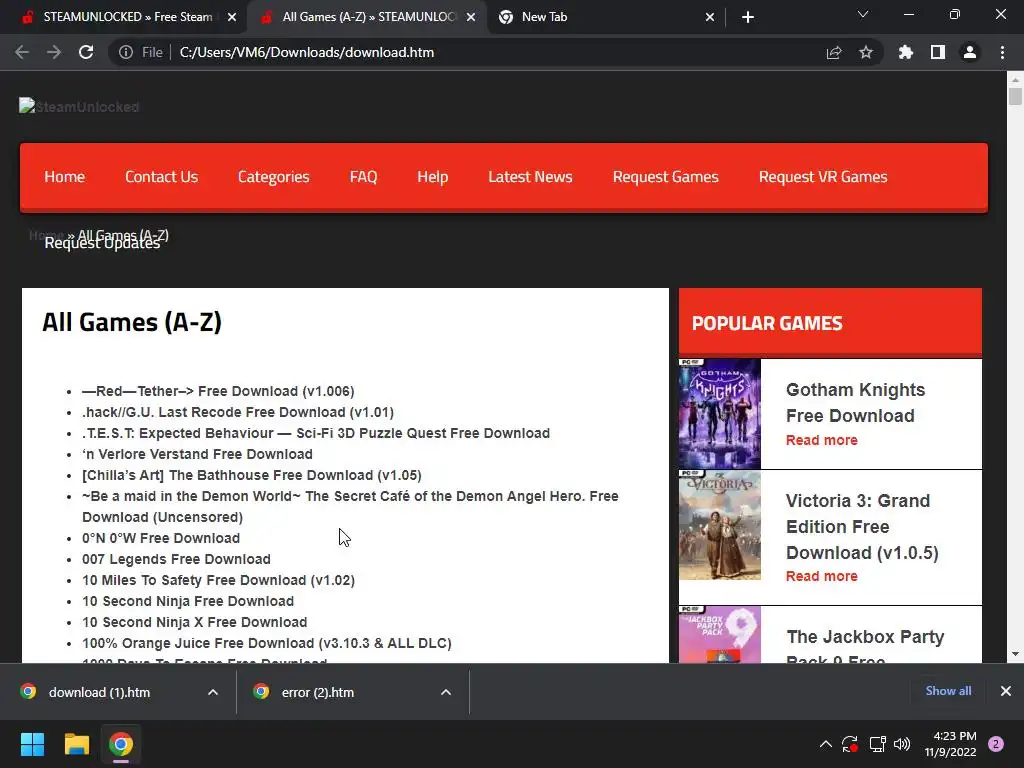This screenshot has width=1024, height=768.
Task: Open 0°N 0°W Free Download link
Action: 161,538
